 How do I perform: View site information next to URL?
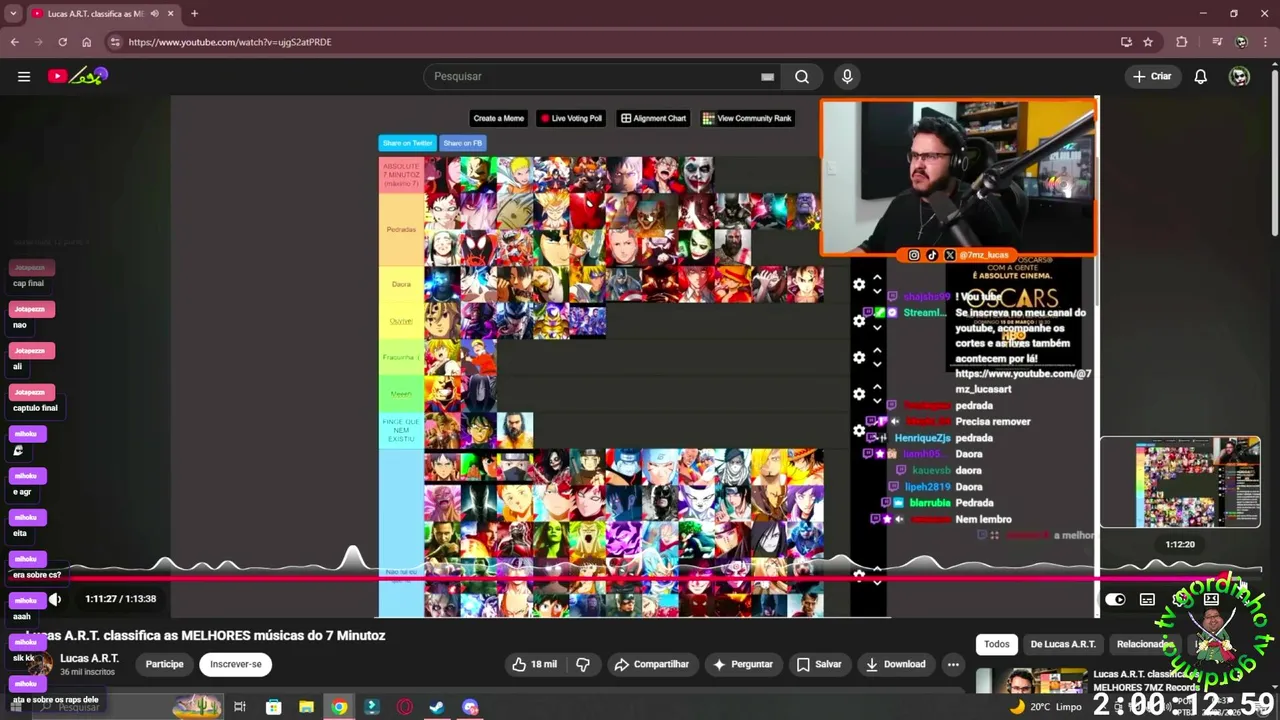pyautogui.click(x=114, y=42)
